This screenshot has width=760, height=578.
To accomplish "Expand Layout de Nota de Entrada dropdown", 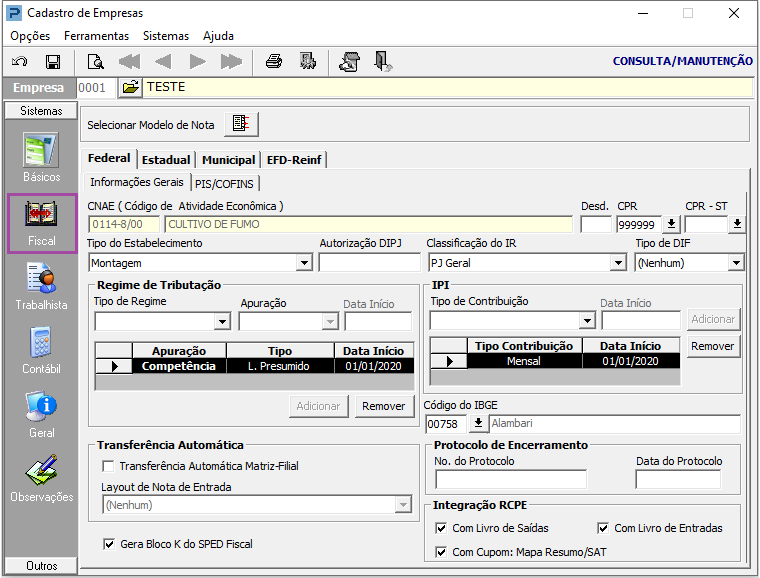I will pos(403,505).
